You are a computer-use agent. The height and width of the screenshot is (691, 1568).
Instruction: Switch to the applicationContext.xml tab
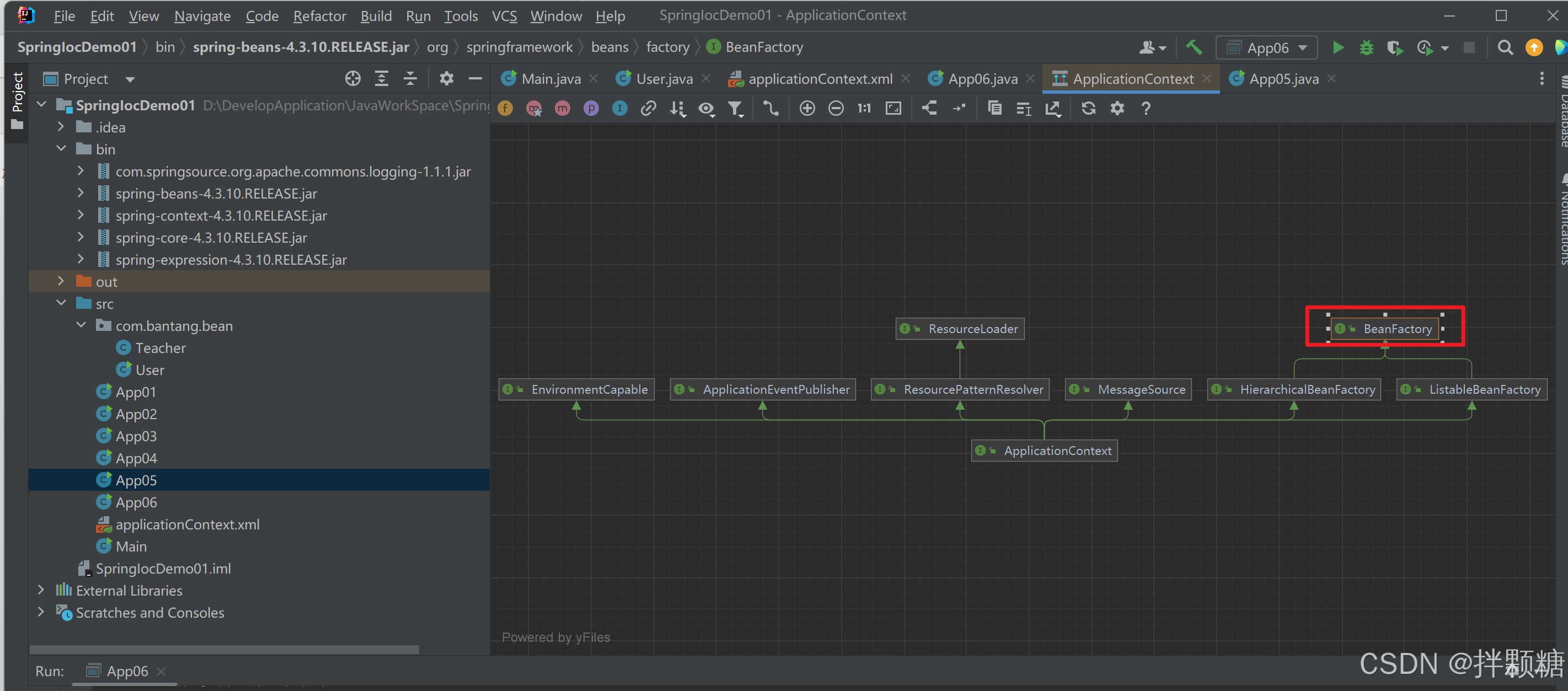tap(820, 79)
